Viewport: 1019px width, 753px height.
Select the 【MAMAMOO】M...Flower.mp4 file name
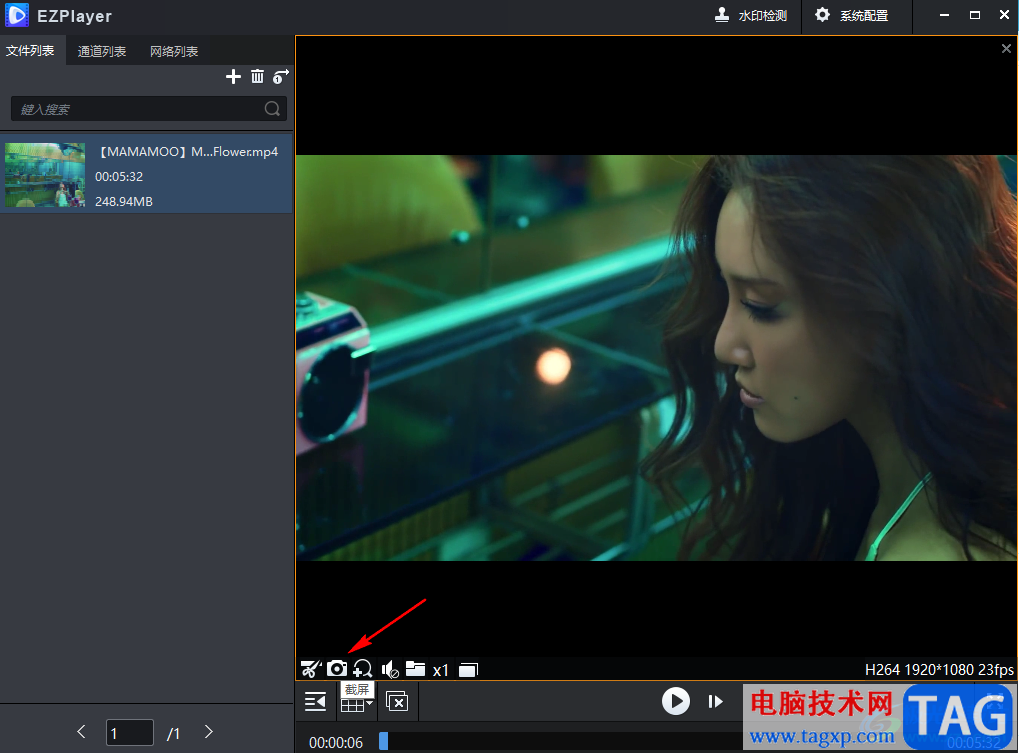pyautogui.click(x=187, y=151)
